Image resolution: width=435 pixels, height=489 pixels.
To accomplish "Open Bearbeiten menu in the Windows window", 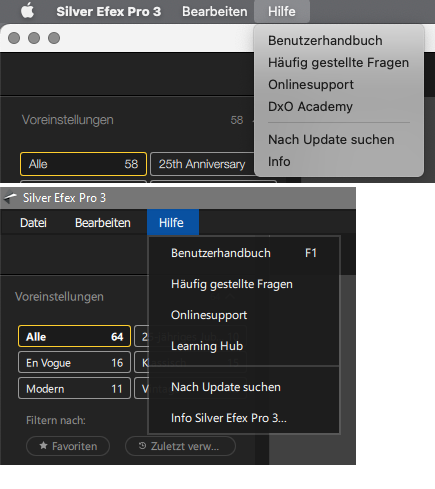I will [x=103, y=223].
